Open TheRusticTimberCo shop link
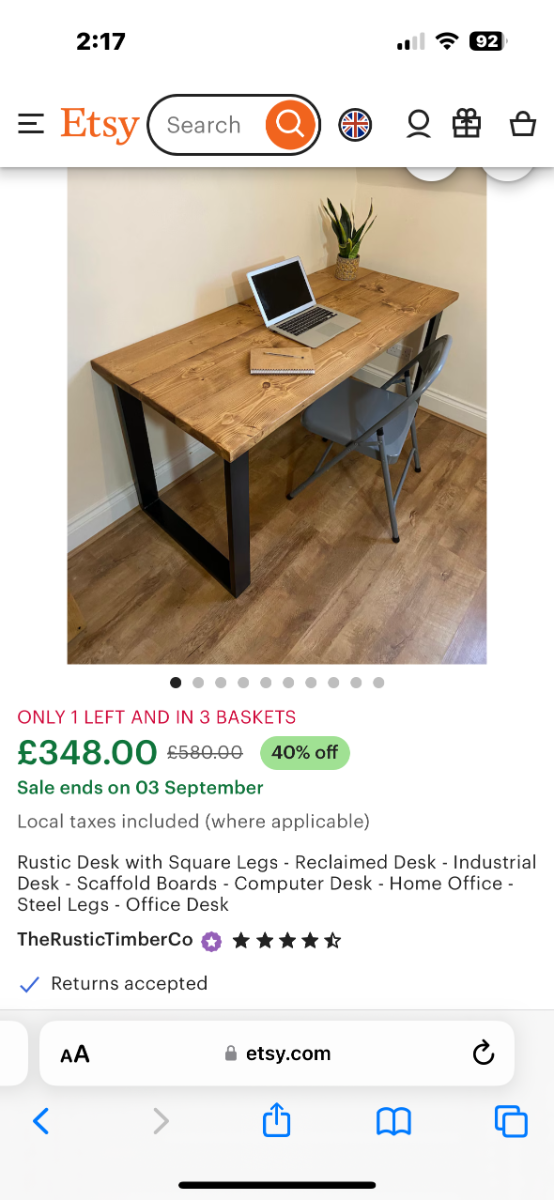554x1200 pixels. point(105,940)
